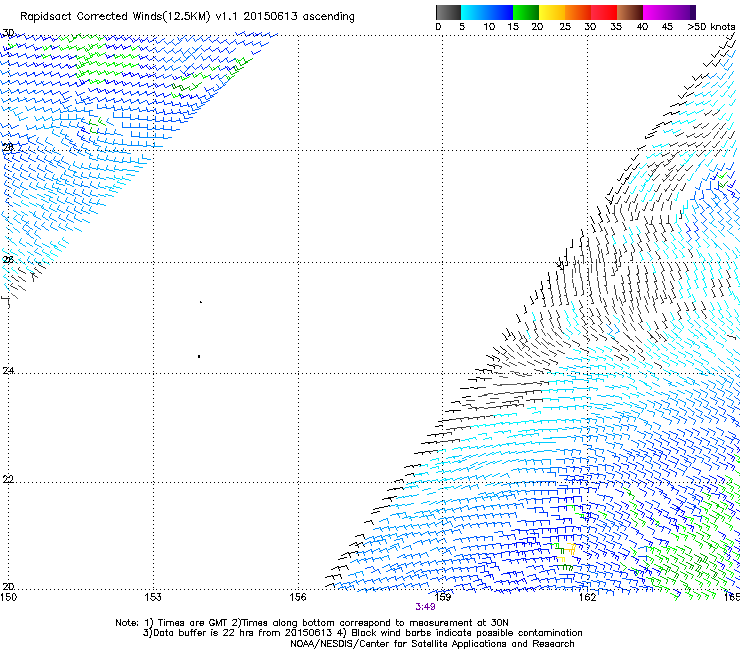The width and height of the screenshot is (740, 650).
Task: Click the longitude label '162'
Action: [x=587, y=597]
